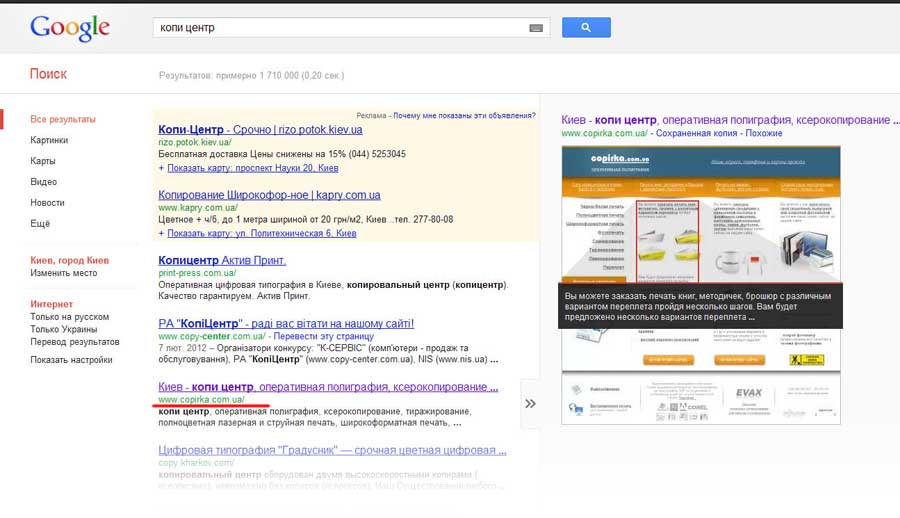Select 'Перевод результатов' option

[75, 342]
